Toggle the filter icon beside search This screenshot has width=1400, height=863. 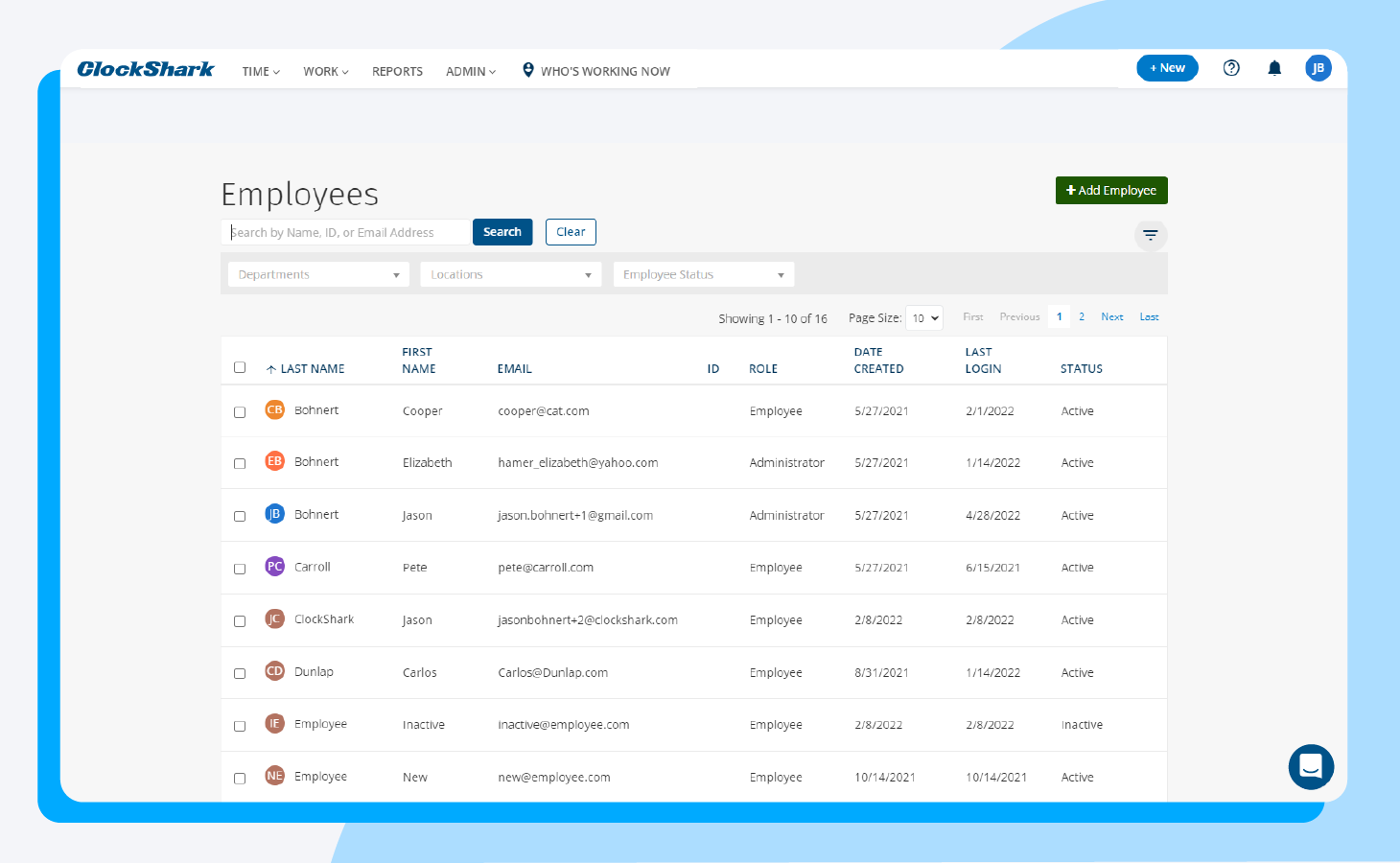1151,235
